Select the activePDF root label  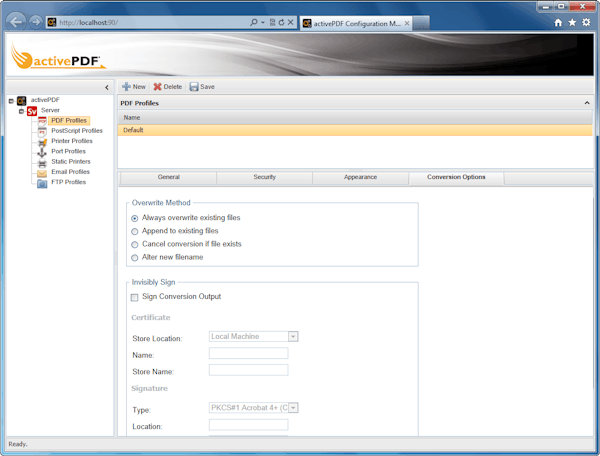click(x=45, y=100)
